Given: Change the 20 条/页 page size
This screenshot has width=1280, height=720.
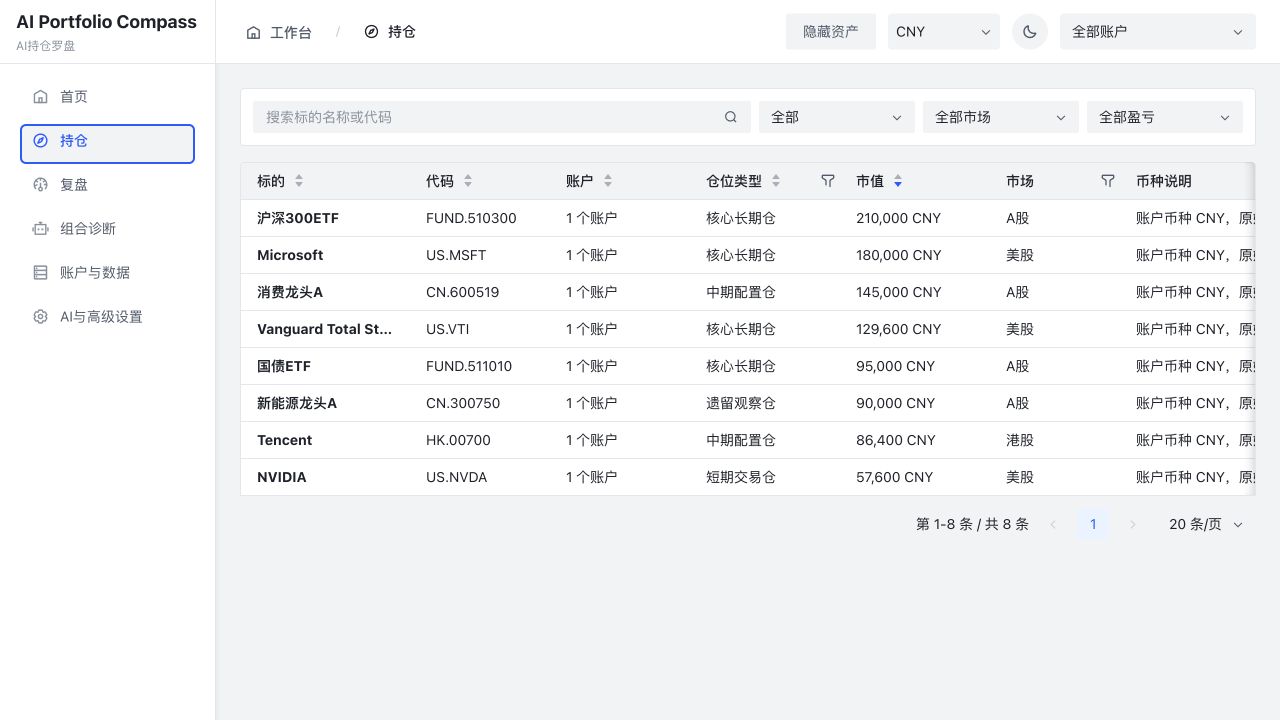Looking at the screenshot, I should coord(1205,524).
